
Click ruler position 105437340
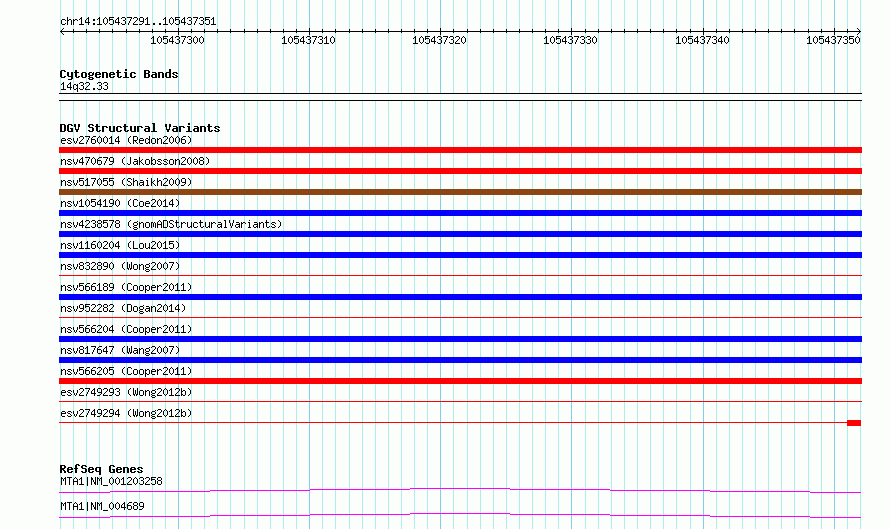click(x=702, y=40)
